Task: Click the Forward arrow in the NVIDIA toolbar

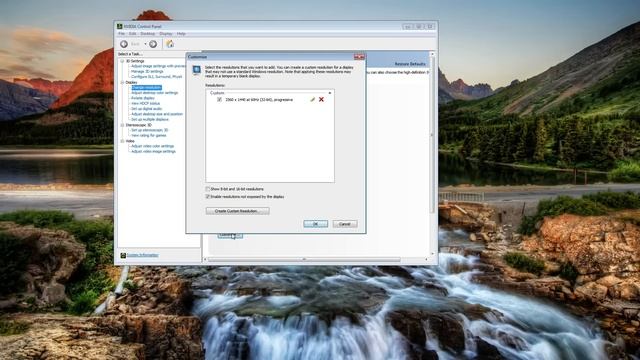Action: point(153,44)
